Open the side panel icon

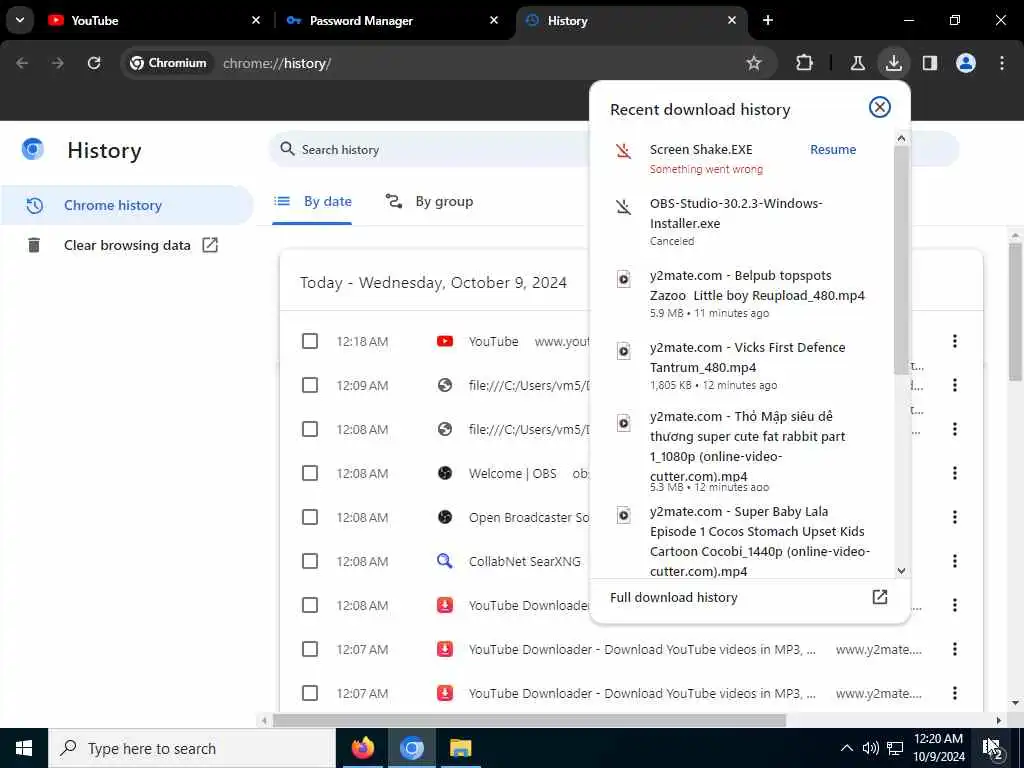coord(930,63)
